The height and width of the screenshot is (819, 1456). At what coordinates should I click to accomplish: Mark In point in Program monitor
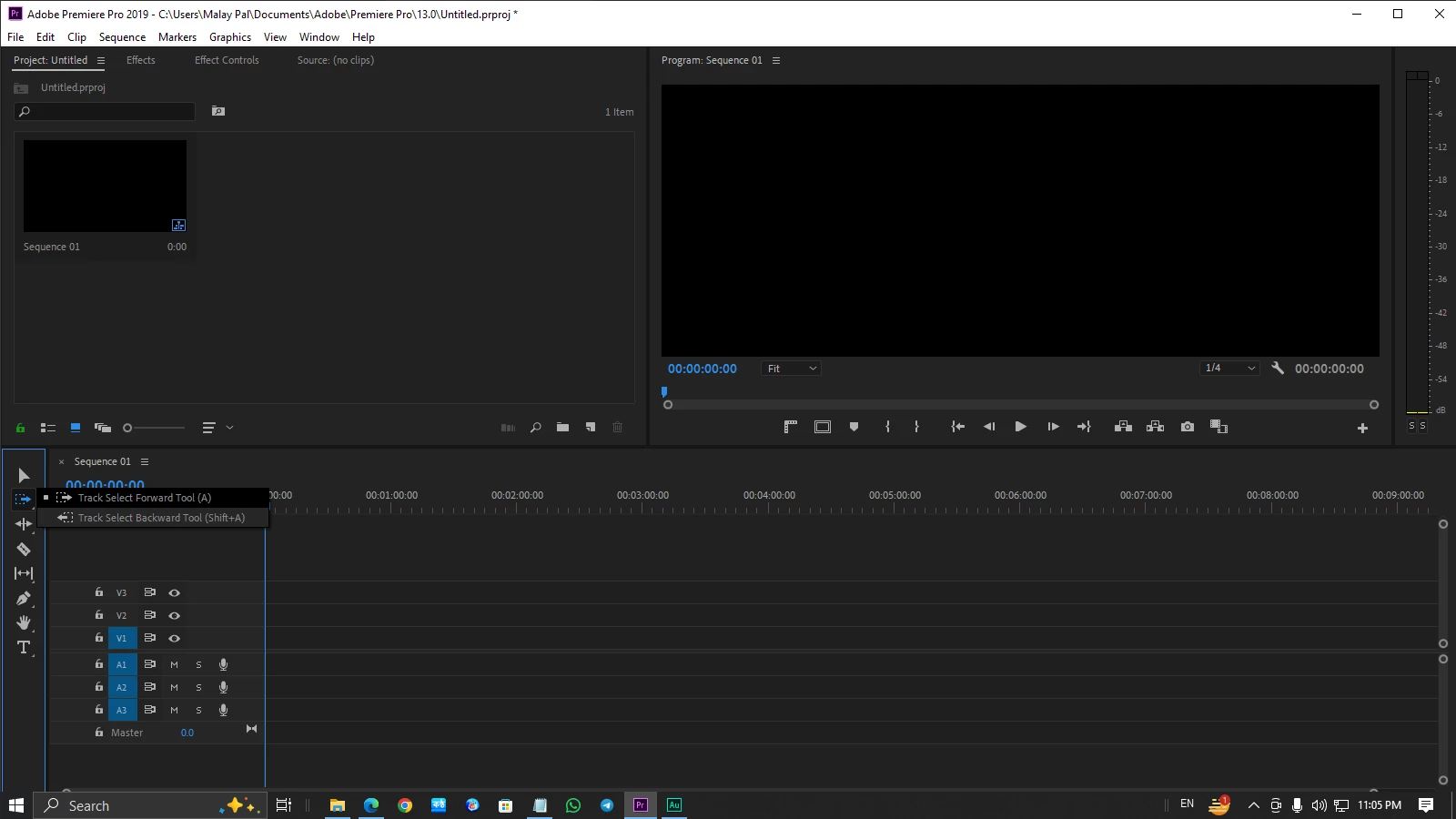click(887, 427)
